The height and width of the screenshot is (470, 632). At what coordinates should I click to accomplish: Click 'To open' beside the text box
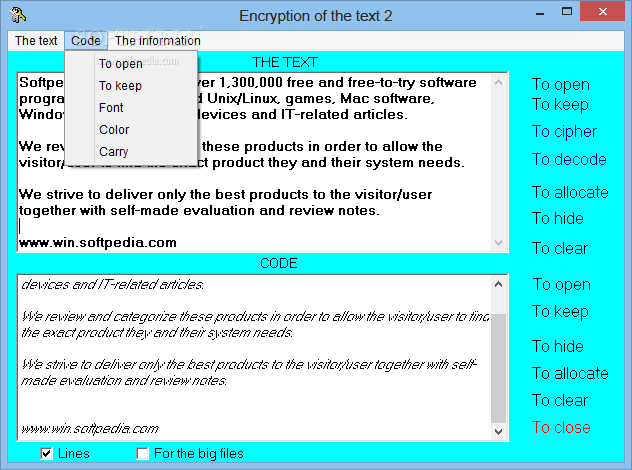coord(561,84)
